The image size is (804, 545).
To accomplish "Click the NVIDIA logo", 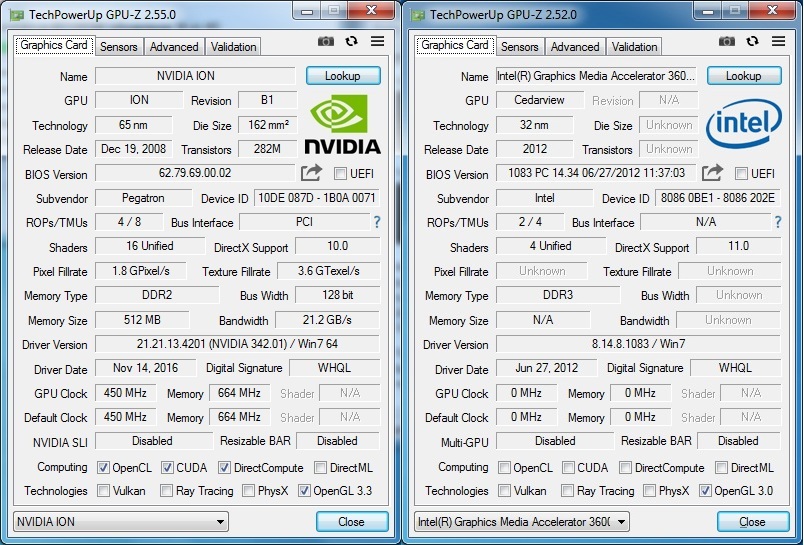I will (x=343, y=124).
